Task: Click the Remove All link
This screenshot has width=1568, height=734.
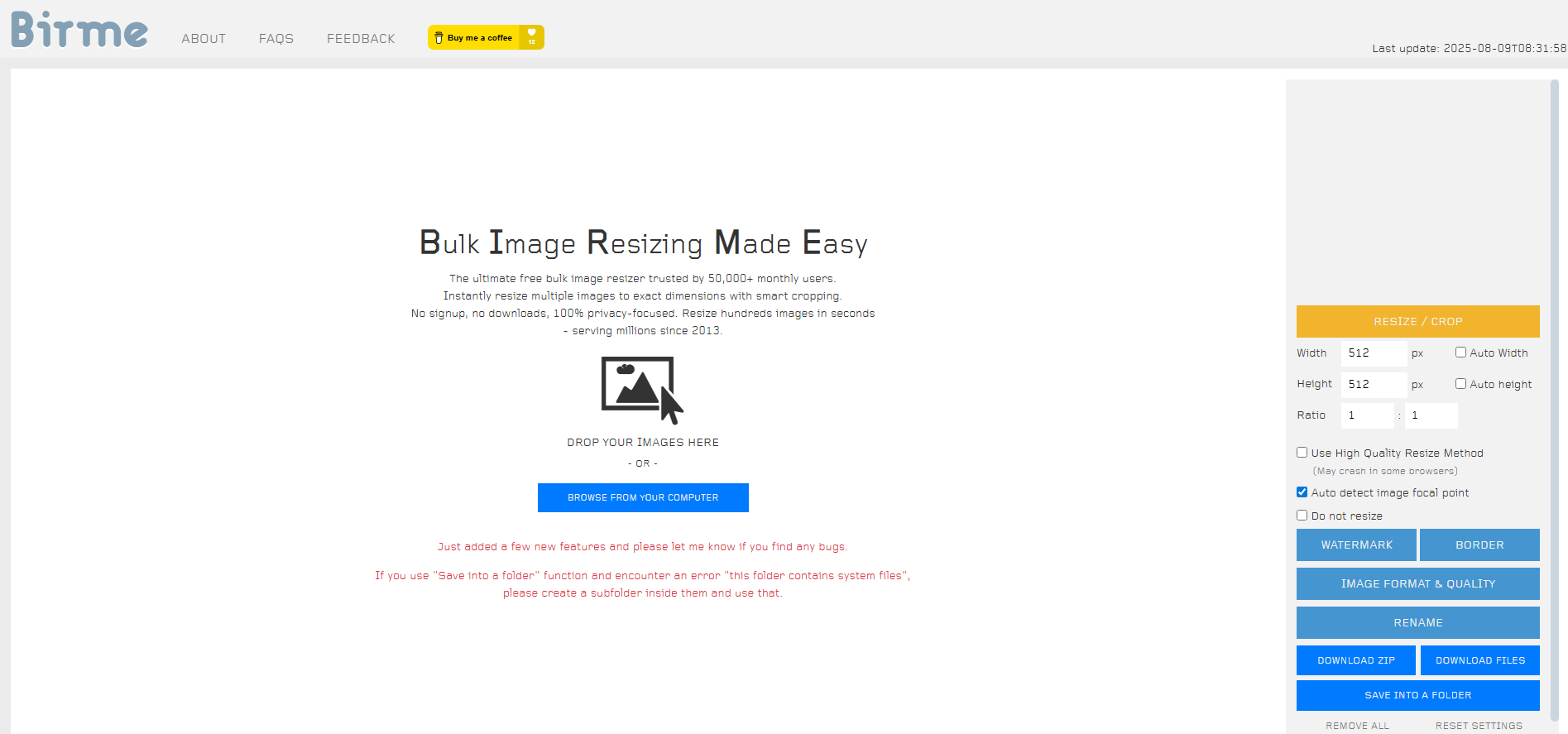Action: coord(1357,726)
